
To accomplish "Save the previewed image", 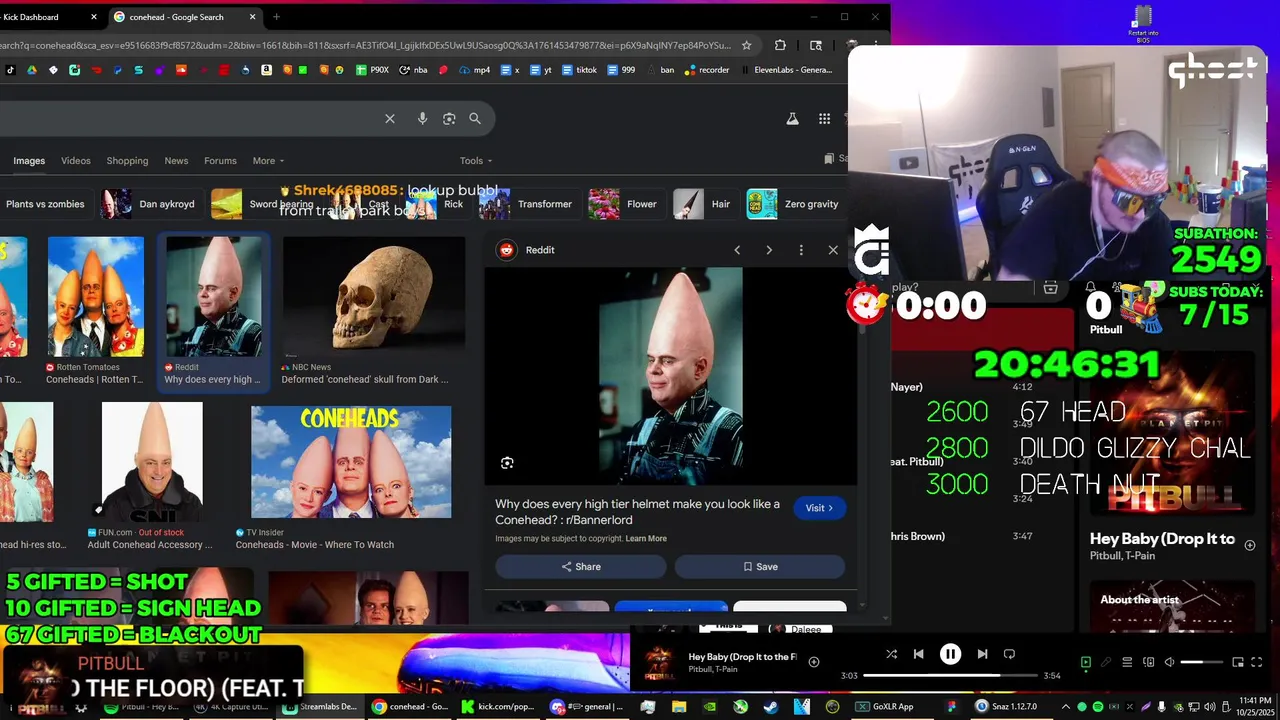I will [760, 567].
